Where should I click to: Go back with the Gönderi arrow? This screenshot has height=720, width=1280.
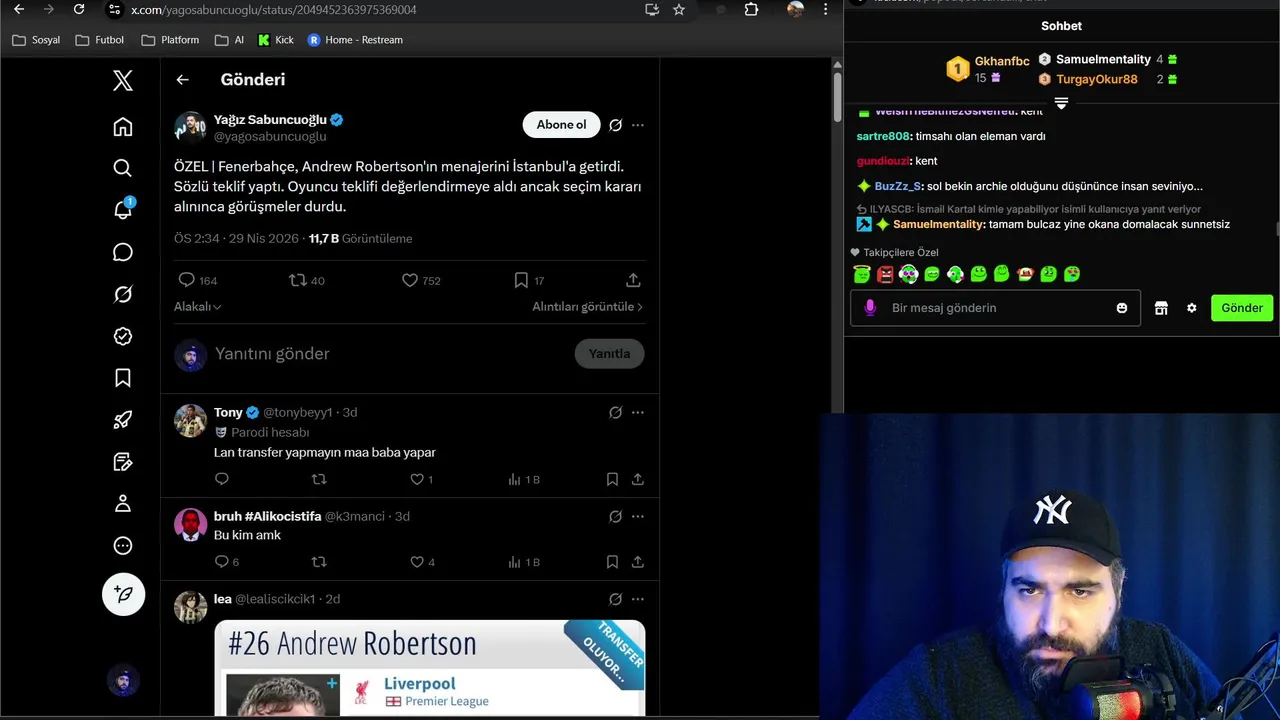point(182,80)
